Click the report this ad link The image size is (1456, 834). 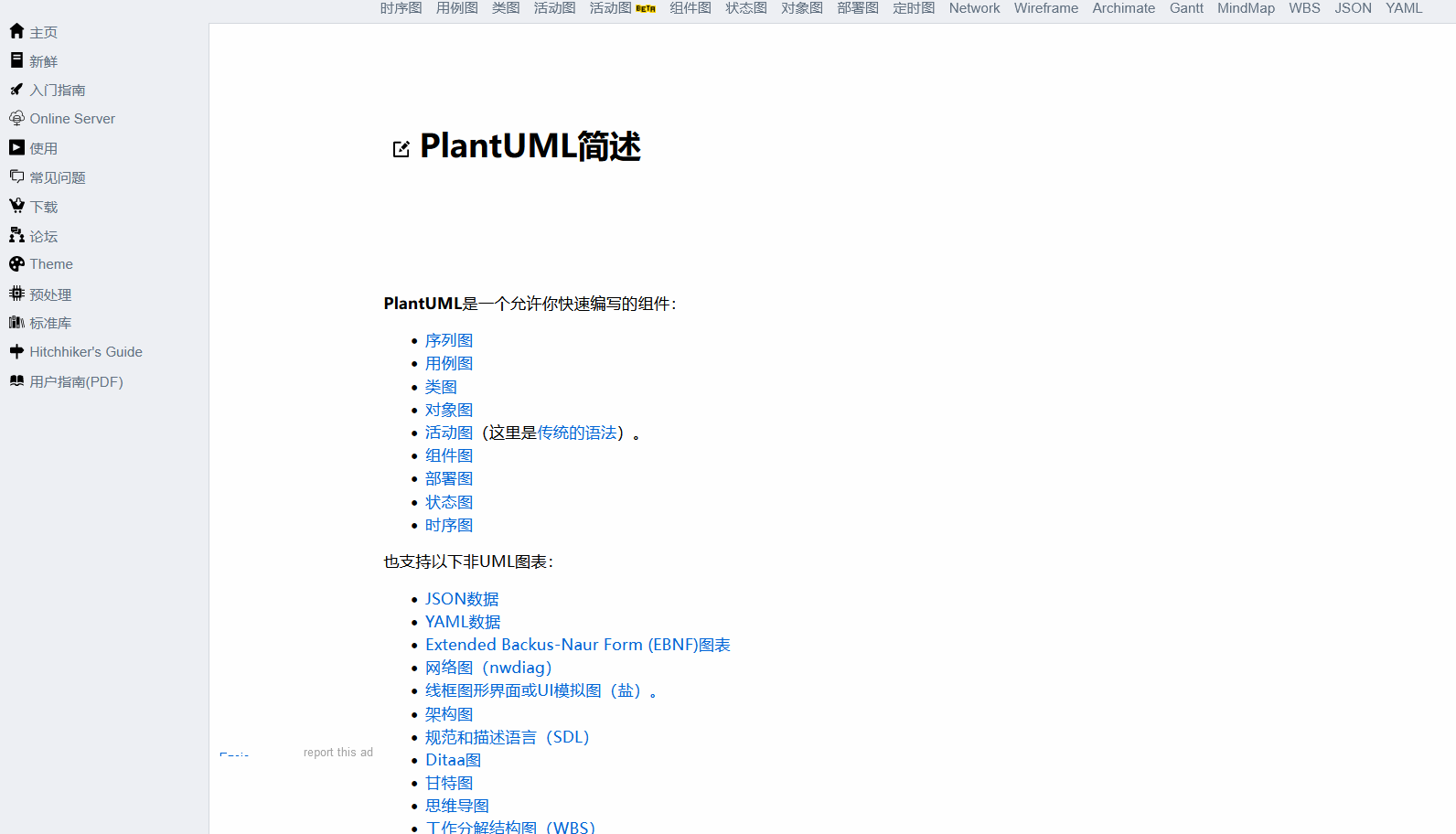pos(338,753)
